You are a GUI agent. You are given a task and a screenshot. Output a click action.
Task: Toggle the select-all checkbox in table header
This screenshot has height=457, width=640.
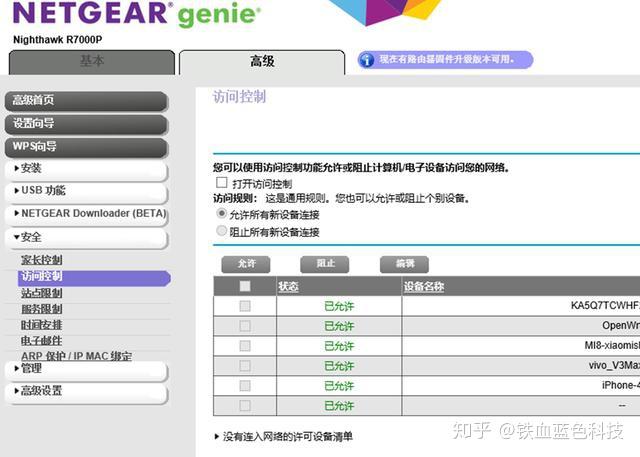[x=245, y=286]
